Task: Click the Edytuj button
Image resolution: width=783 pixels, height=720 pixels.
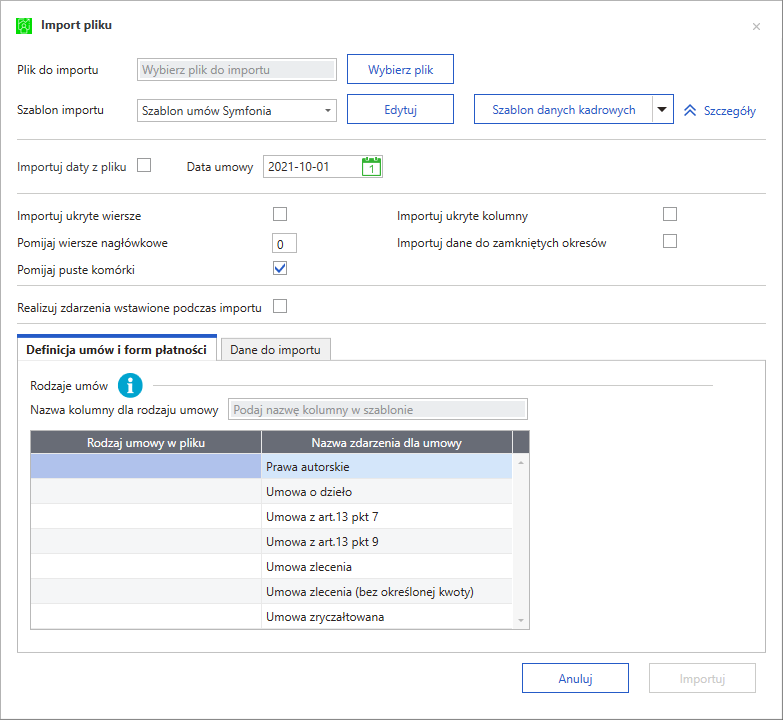Action: 400,110
